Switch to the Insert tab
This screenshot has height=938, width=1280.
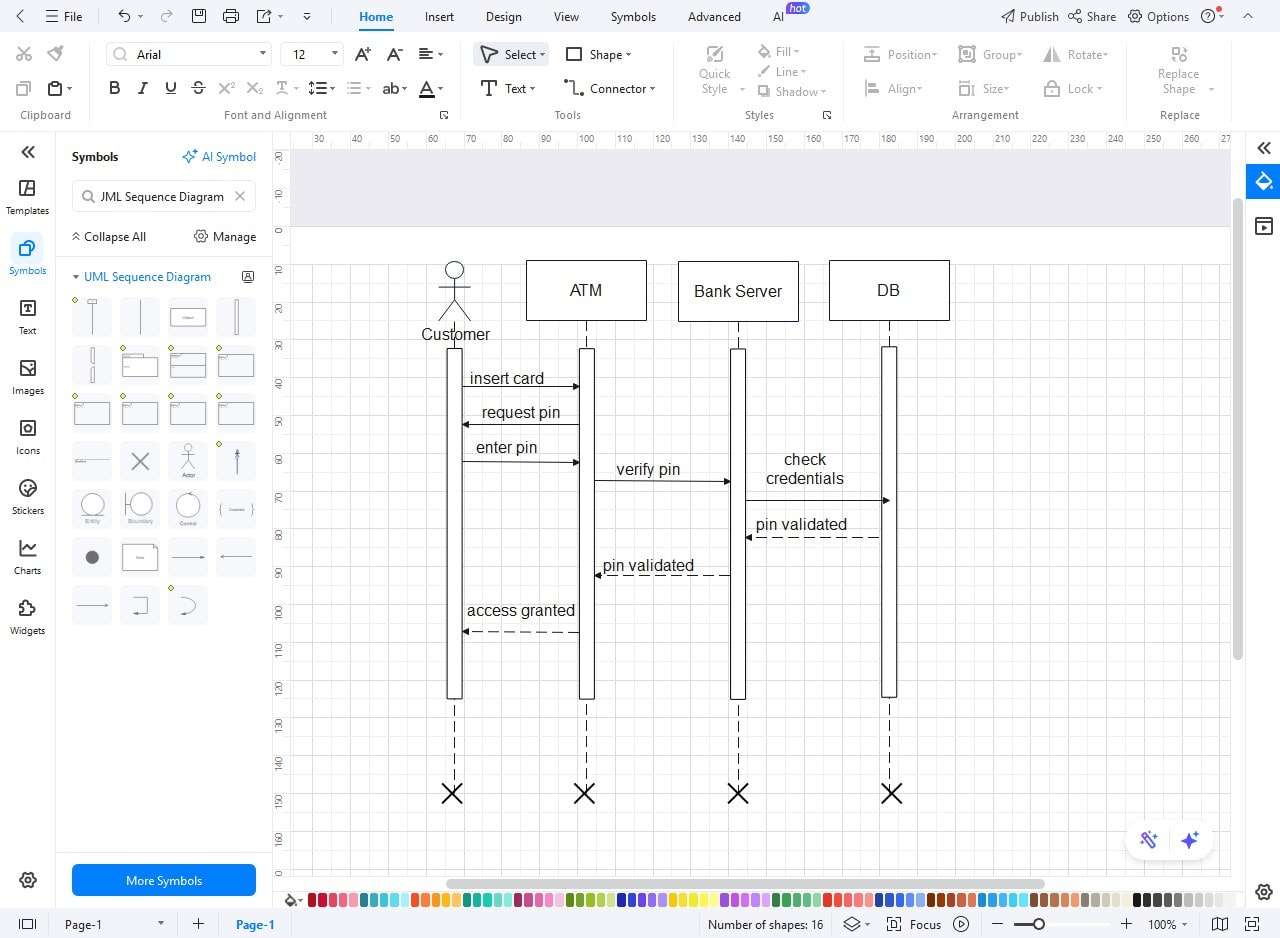pyautogui.click(x=439, y=16)
